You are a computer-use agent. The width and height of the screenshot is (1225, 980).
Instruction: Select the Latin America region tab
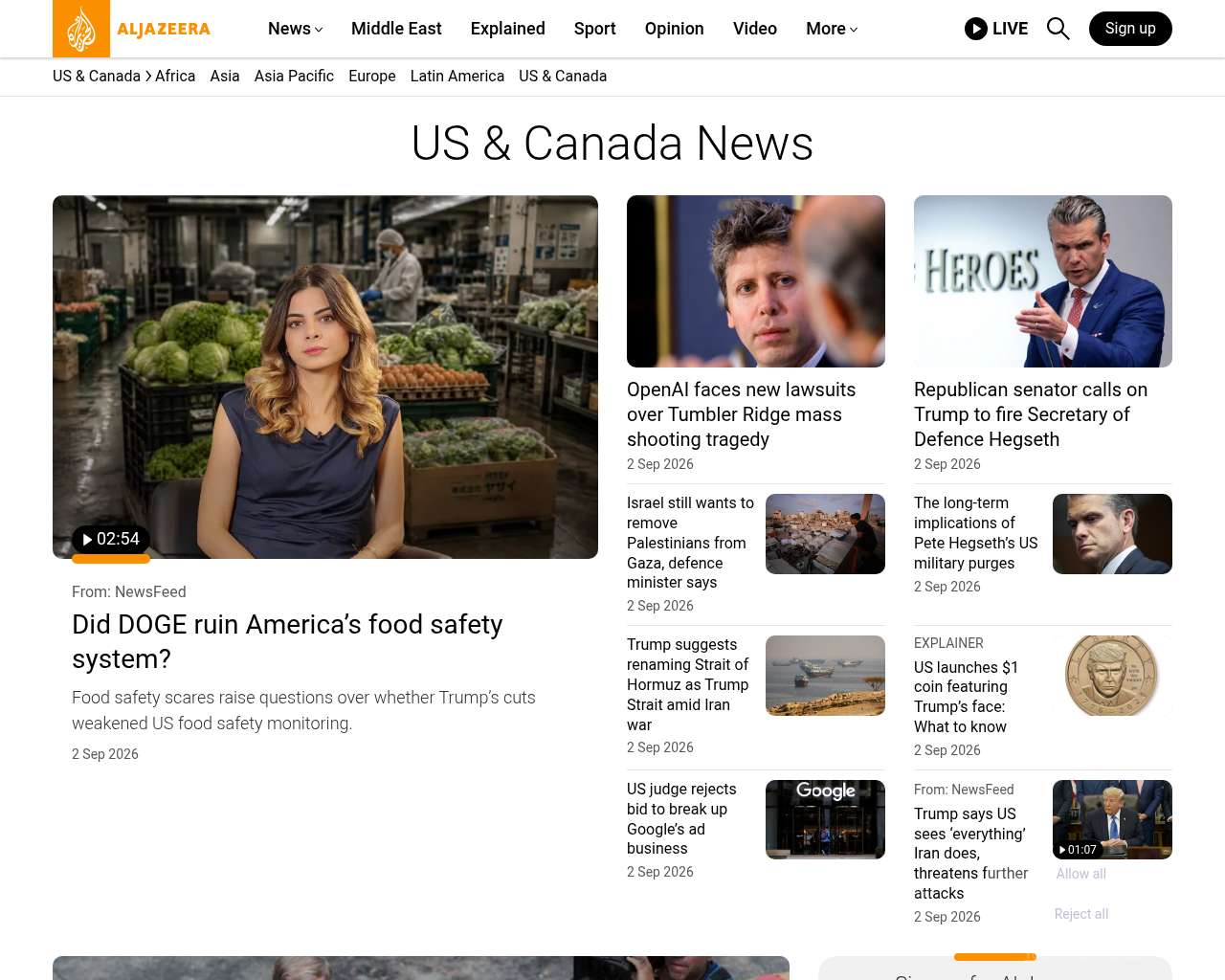457,76
